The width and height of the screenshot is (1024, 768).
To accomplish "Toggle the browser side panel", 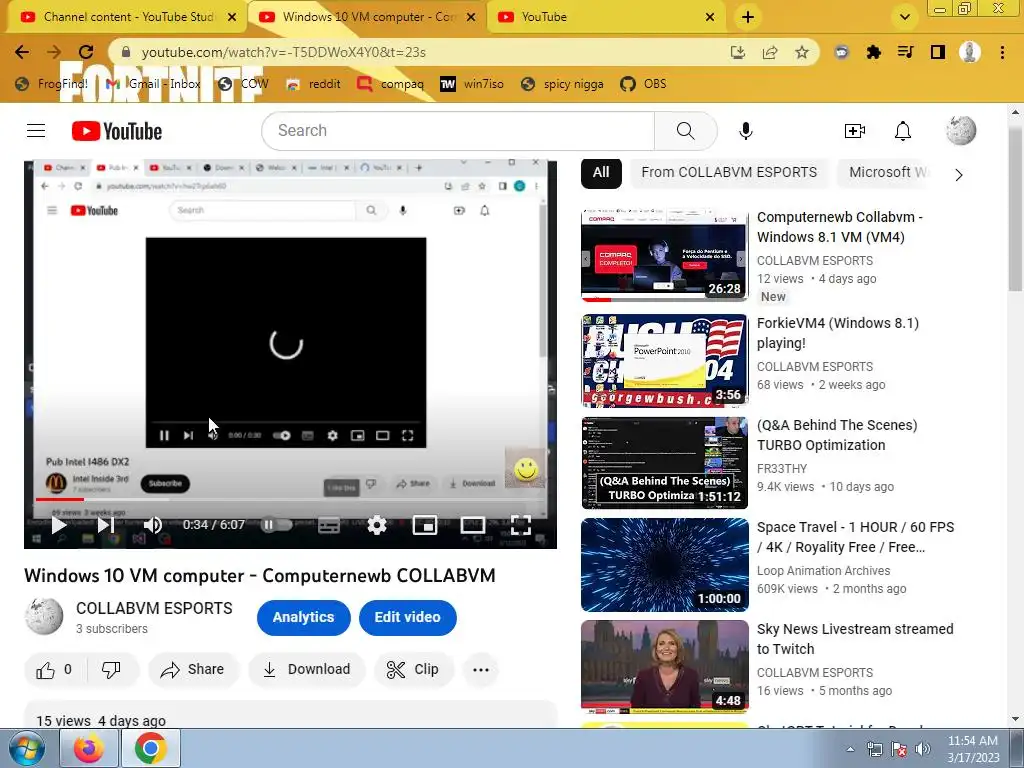I will (x=938, y=52).
